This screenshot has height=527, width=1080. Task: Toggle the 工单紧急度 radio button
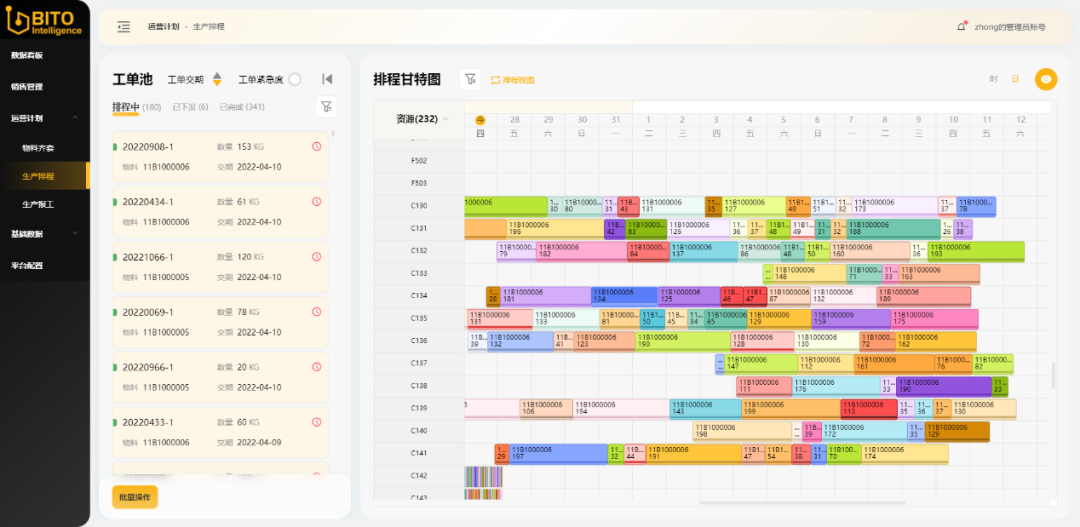click(x=295, y=79)
